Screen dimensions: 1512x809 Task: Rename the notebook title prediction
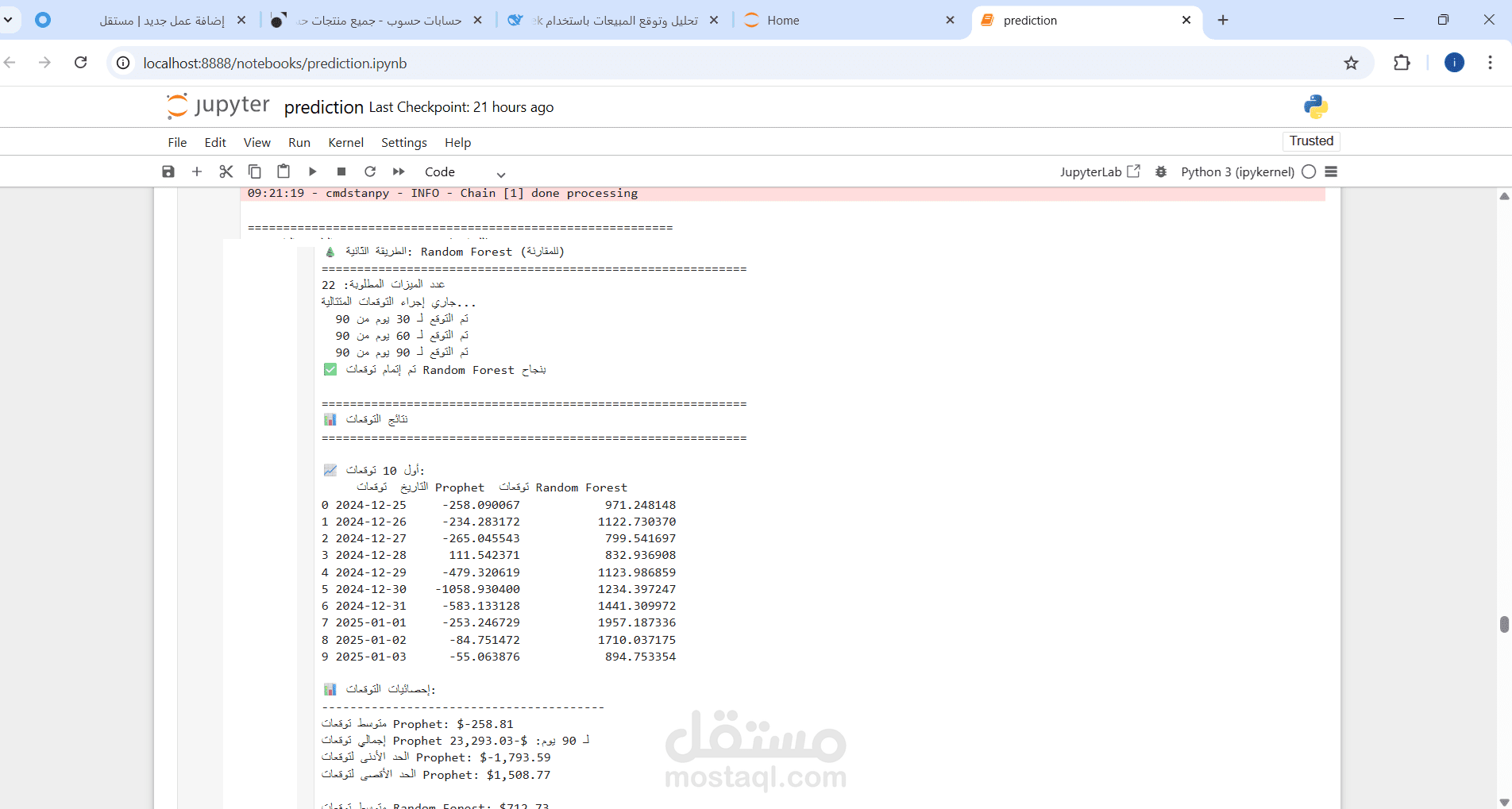[x=324, y=107]
